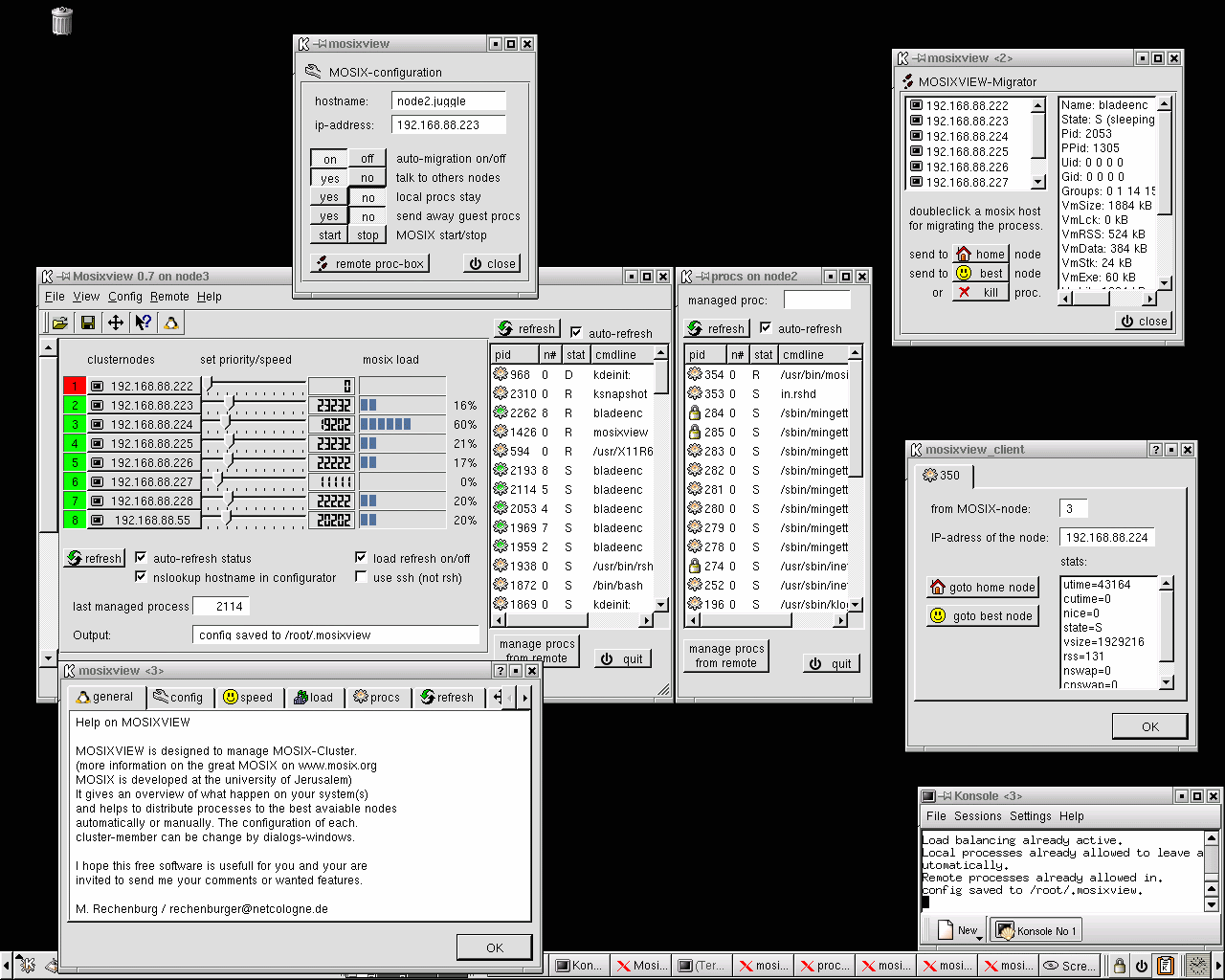Click gear icon of process 968
Image resolution: width=1225 pixels, height=980 pixels.
500,374
